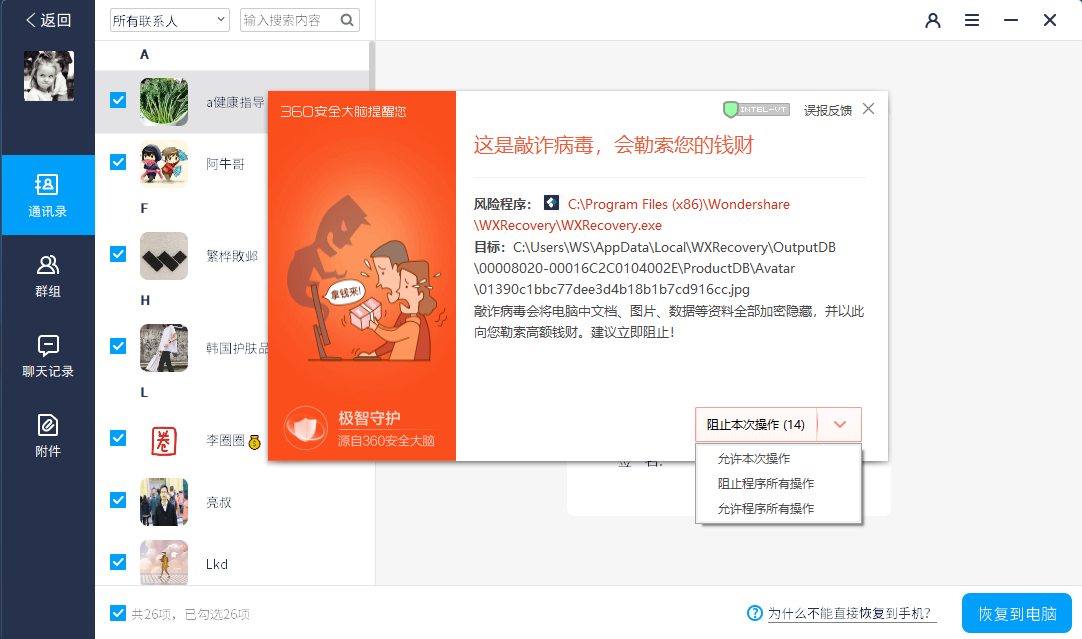1082x639 pixels.
Task: Click the 恢复到电脑 button
Action: tap(1017, 613)
